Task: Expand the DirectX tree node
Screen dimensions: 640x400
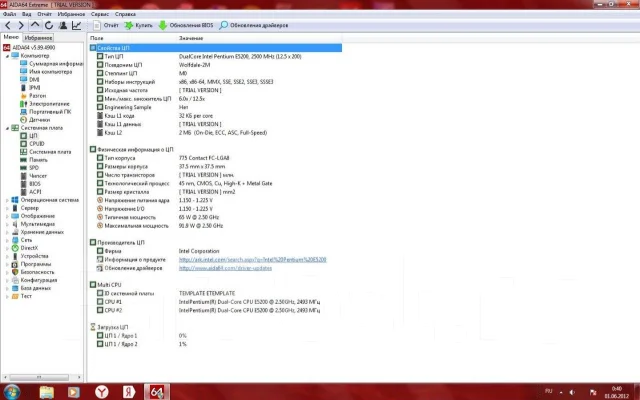Action: click(x=7, y=248)
